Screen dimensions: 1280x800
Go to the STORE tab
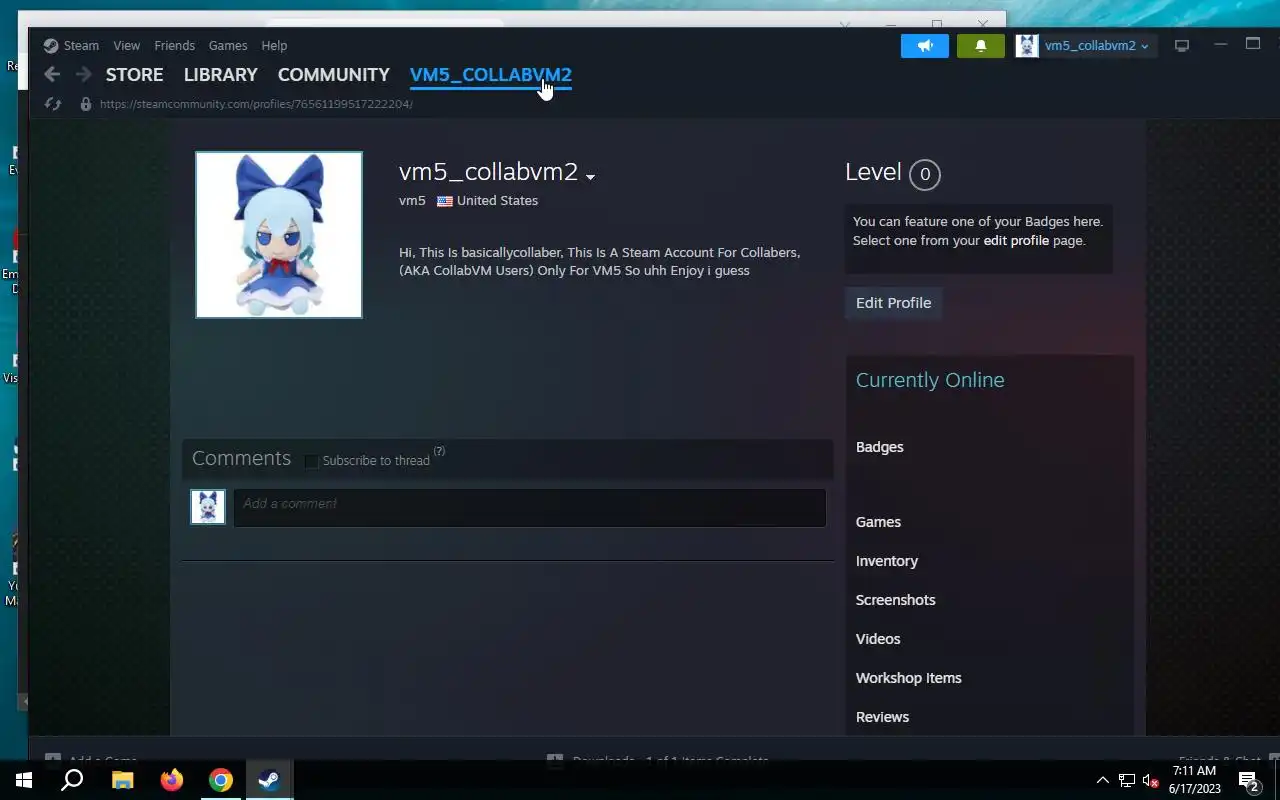point(134,75)
